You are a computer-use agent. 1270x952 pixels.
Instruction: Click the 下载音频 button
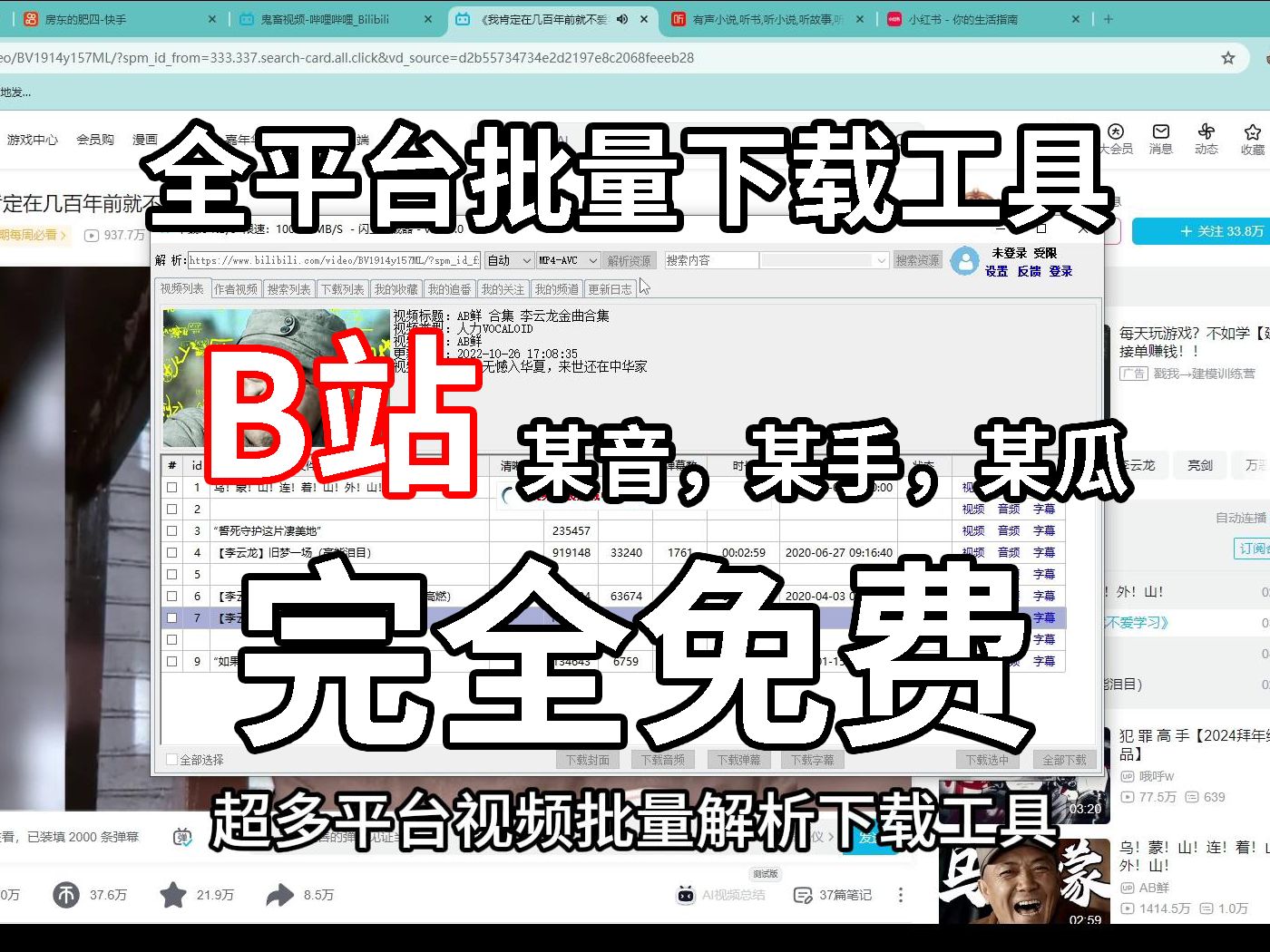click(663, 760)
